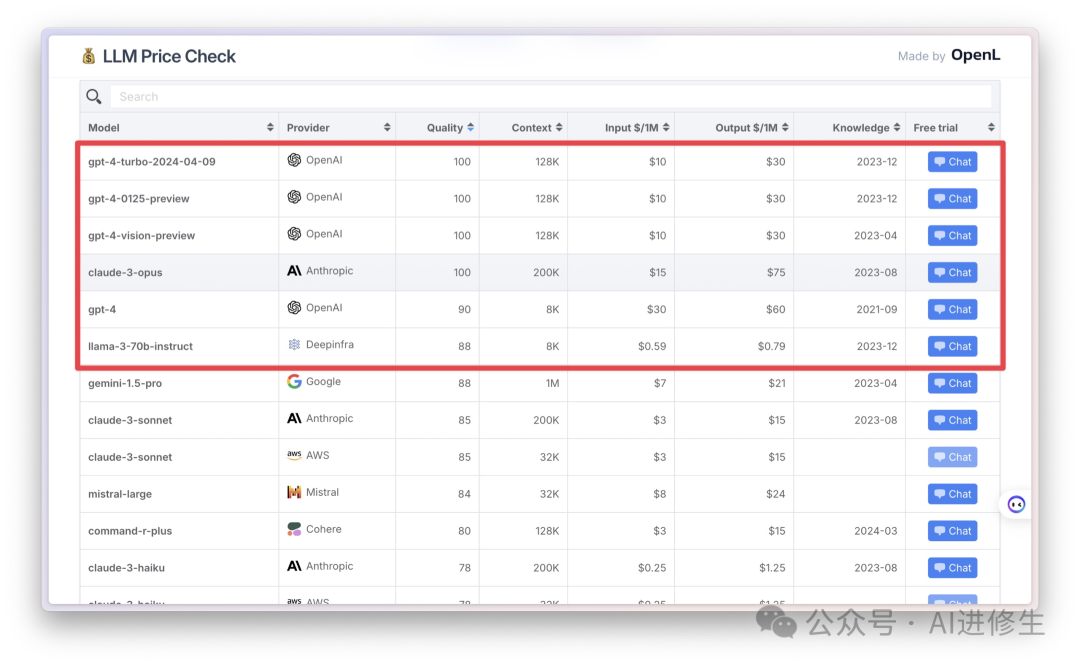The image size is (1080, 666).
Task: Chat with AWS claude-3-sonnet
Action: click(953, 457)
